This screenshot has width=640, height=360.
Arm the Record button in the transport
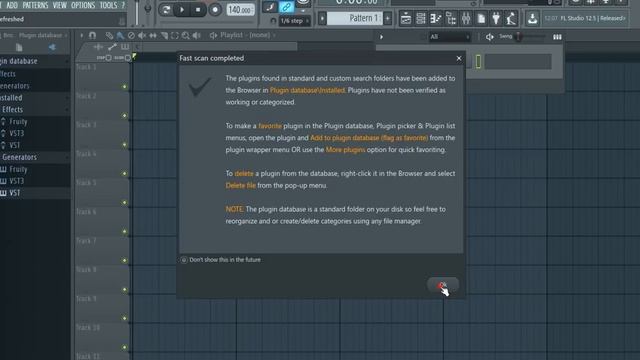click(x=215, y=9)
